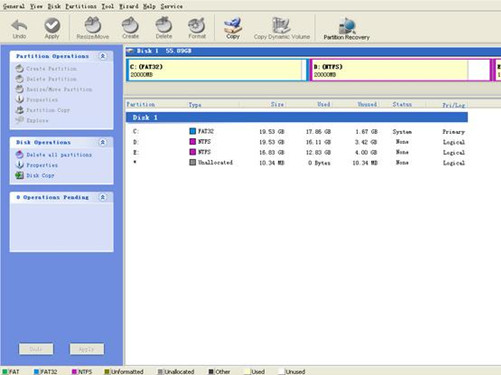Click the Unformatted legend color swatch
Screen dimensions: 501x375
(x=107, y=371)
